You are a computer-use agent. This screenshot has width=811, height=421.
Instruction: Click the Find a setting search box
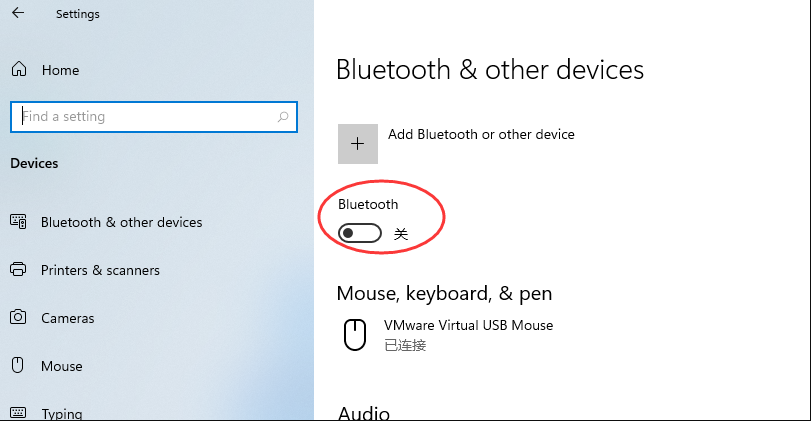coord(145,117)
